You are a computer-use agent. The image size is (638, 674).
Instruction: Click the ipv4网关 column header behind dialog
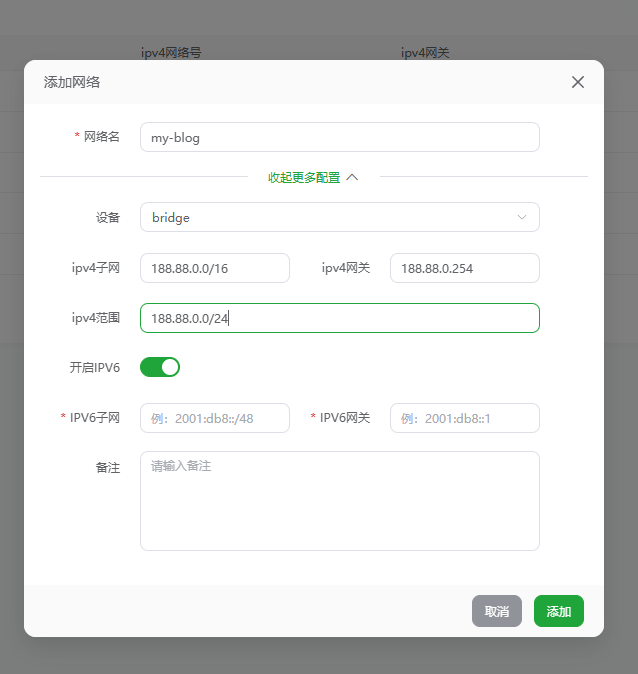point(425,52)
